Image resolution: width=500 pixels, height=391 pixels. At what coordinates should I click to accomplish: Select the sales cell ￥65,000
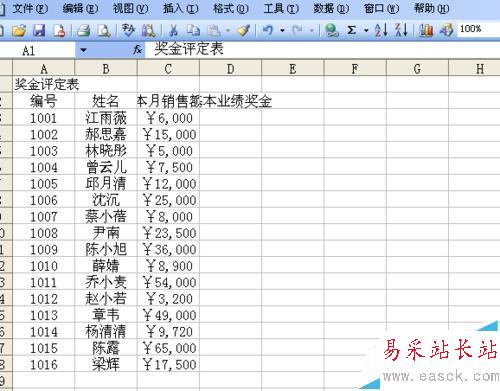[x=168, y=348]
